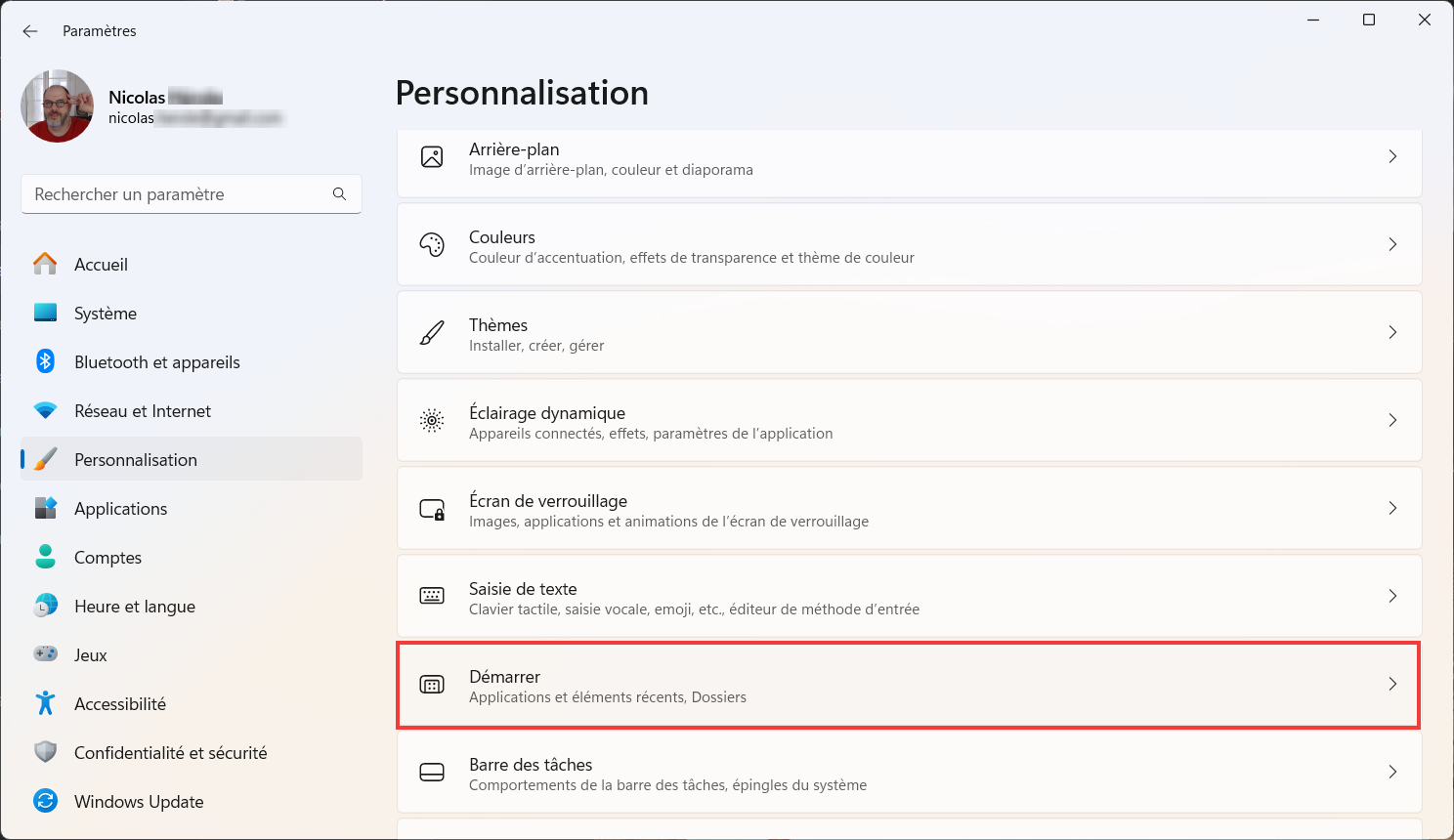Open Applications settings section
The height and width of the screenshot is (840, 1454).
pos(192,508)
